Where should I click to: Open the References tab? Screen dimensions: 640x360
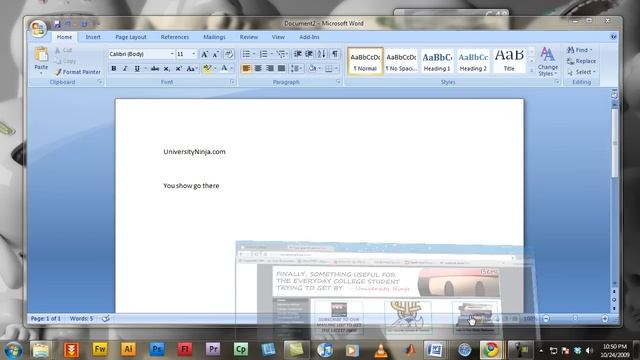point(175,37)
